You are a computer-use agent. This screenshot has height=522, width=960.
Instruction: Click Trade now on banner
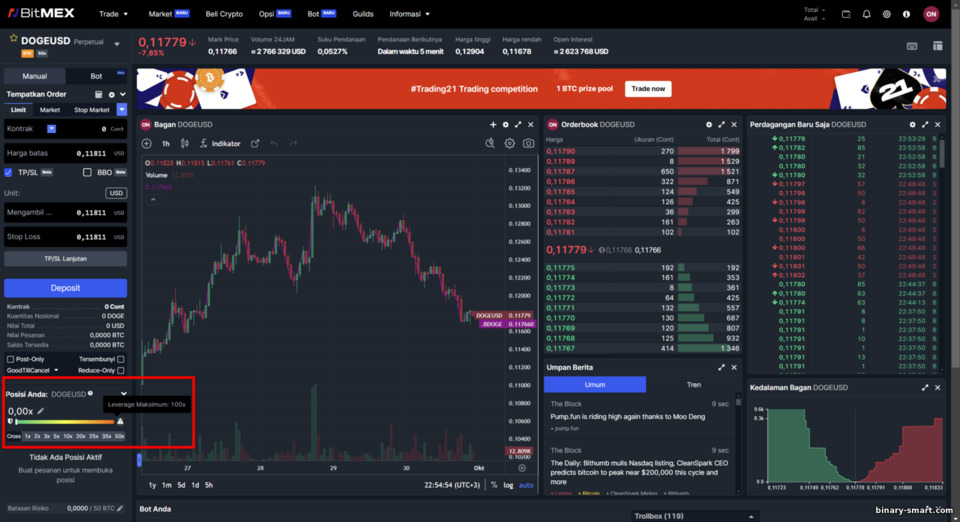648,89
